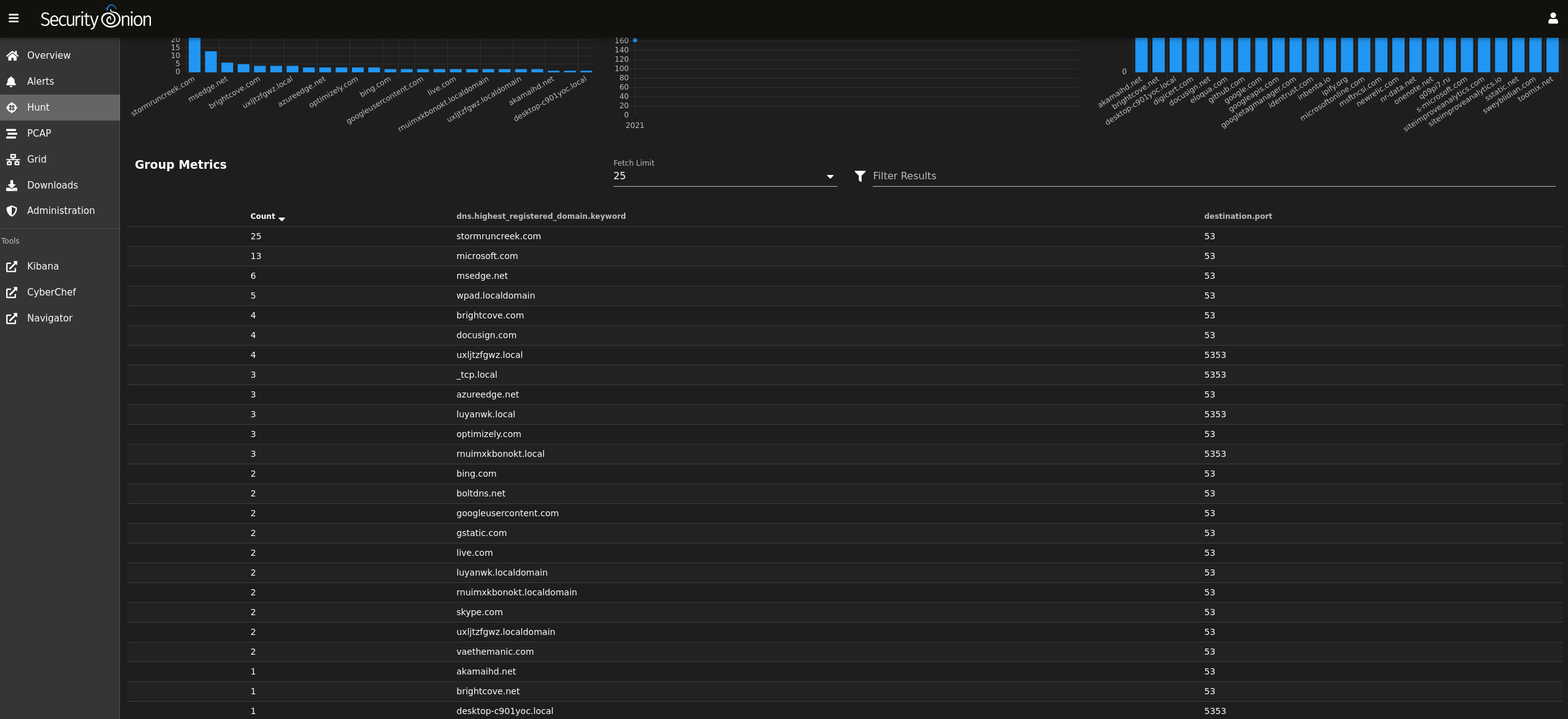Launch Kibana tool link

click(60, 266)
